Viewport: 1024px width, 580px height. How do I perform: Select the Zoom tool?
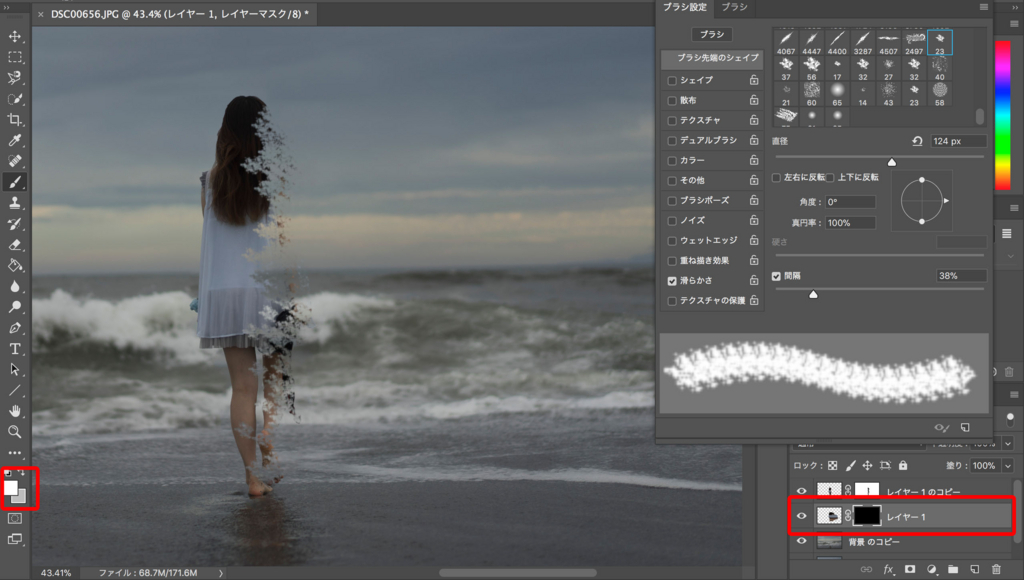(x=14, y=432)
